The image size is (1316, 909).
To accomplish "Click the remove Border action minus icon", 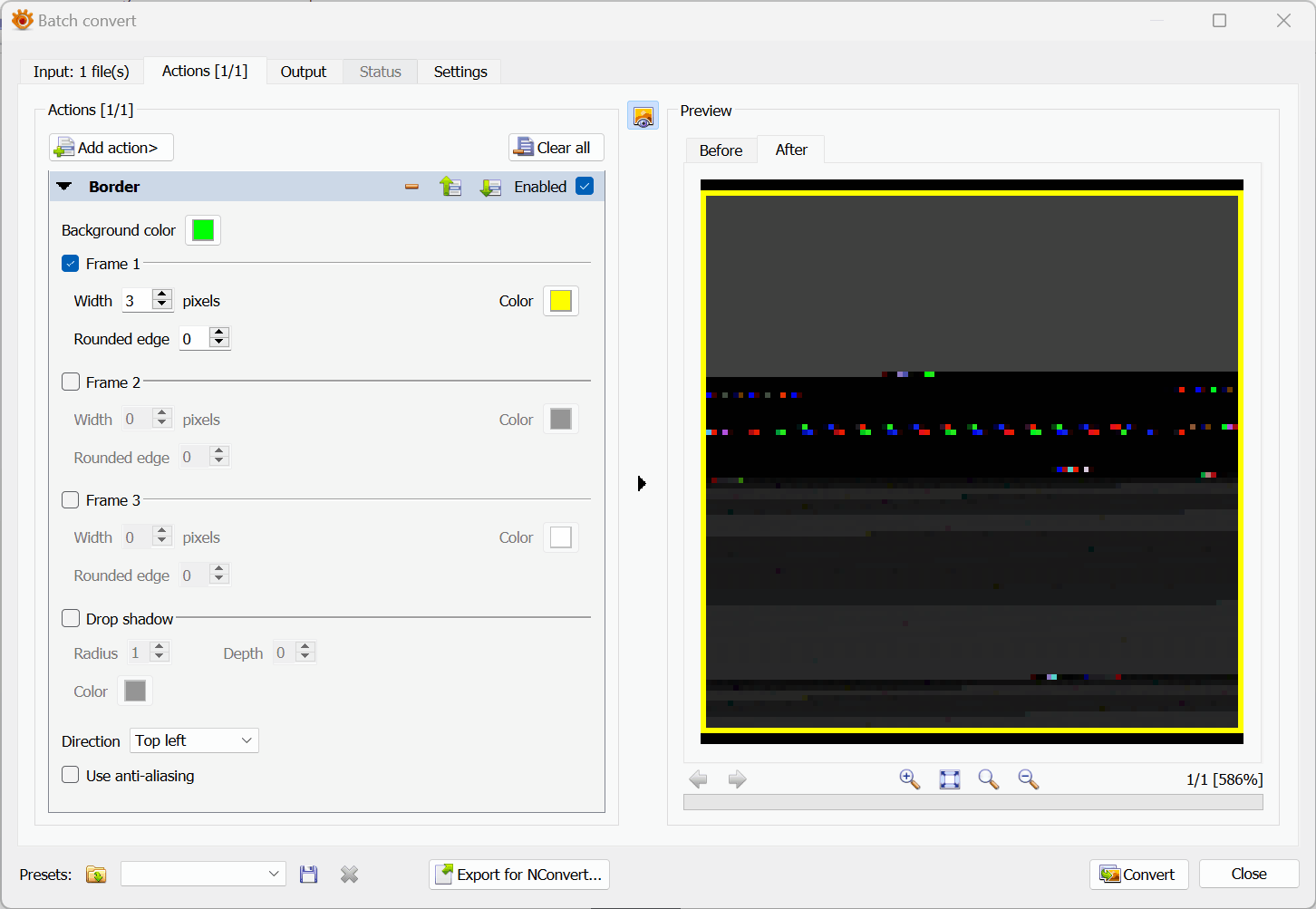I will [x=411, y=187].
